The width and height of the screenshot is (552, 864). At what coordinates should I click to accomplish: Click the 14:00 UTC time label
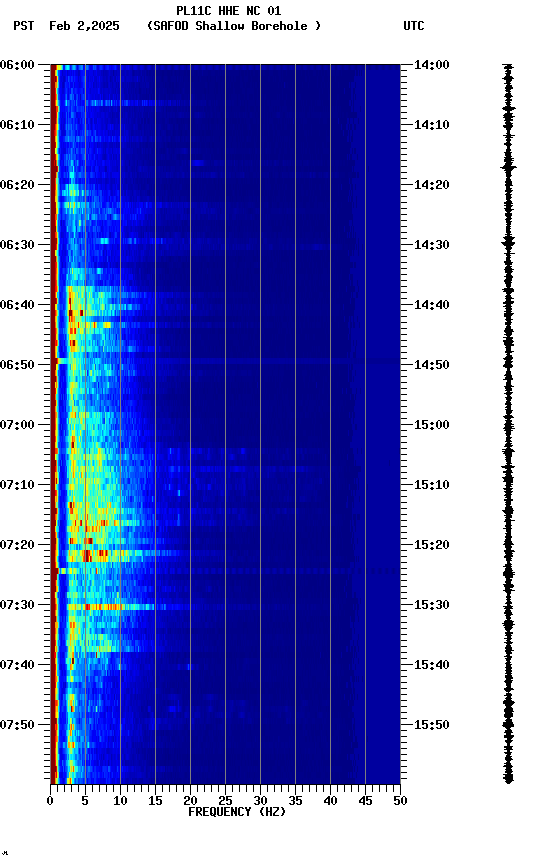(432, 65)
